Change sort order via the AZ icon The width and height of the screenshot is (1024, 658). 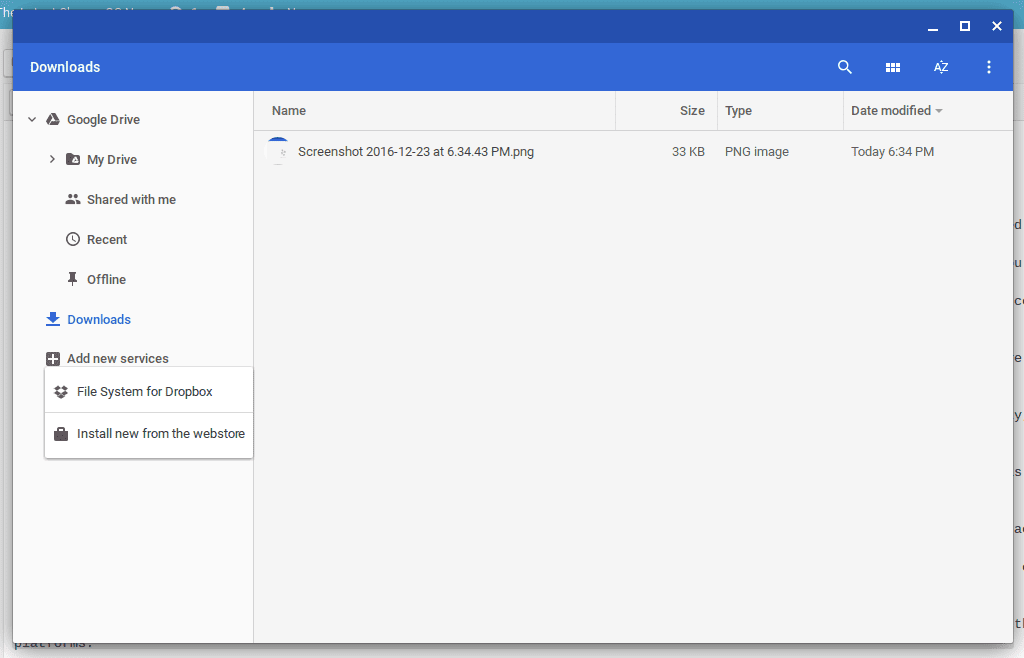tap(940, 67)
